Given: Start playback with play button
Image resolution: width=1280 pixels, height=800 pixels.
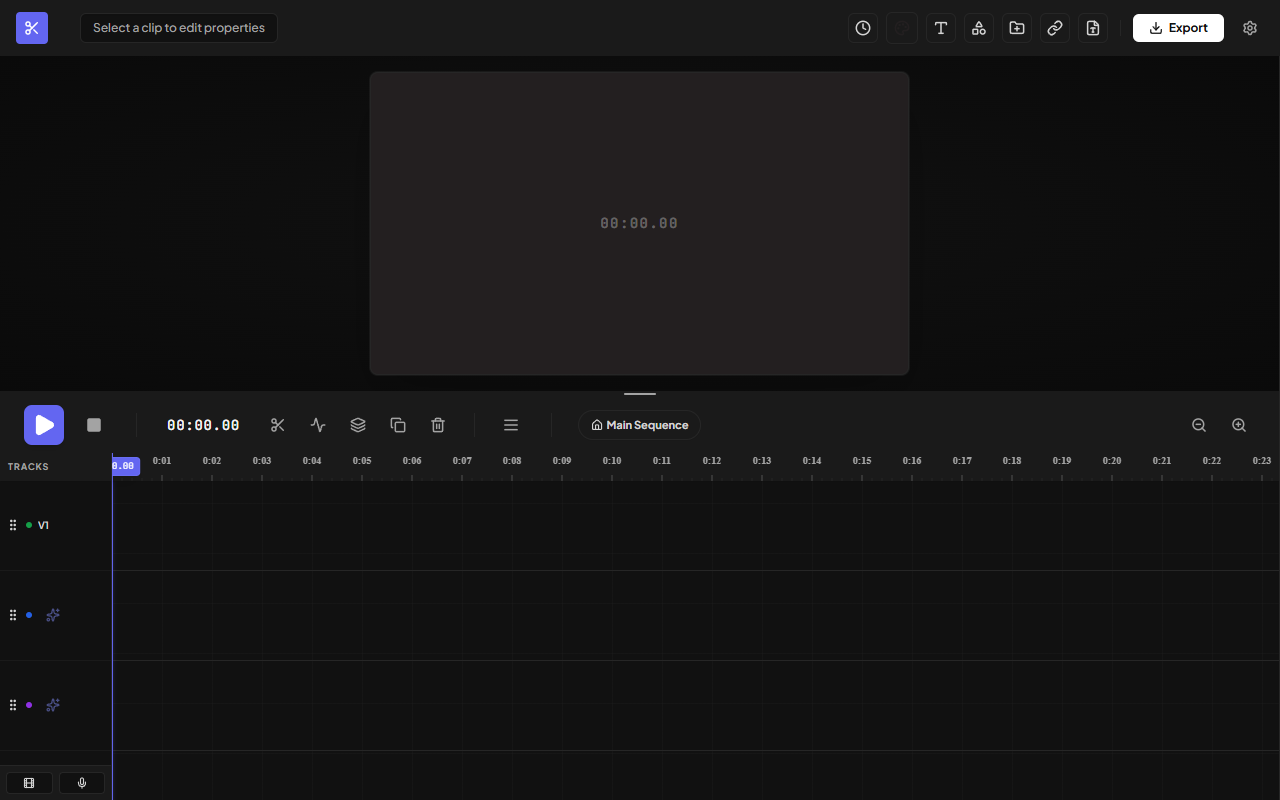Looking at the screenshot, I should (x=44, y=425).
